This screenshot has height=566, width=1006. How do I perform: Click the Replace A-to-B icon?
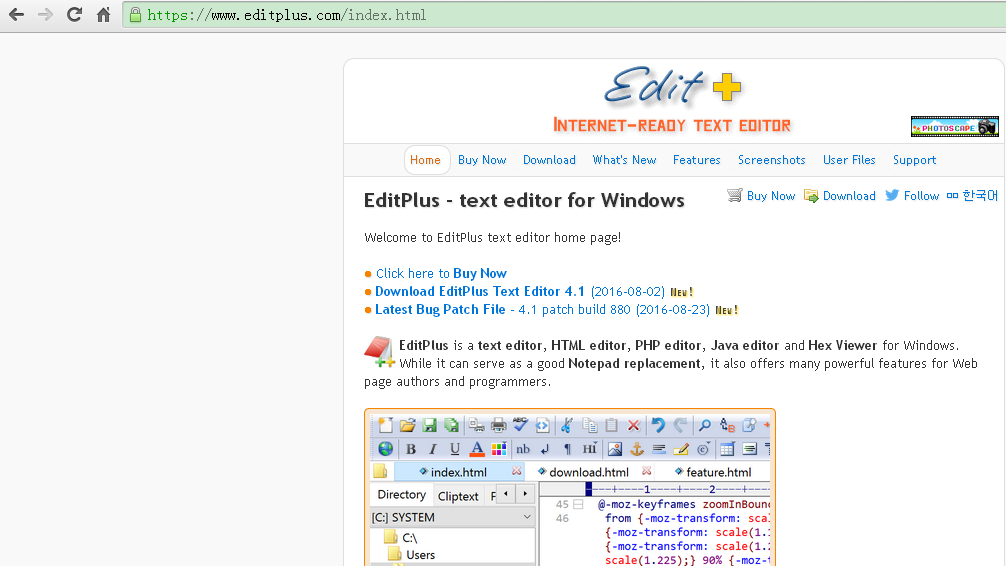(727, 425)
